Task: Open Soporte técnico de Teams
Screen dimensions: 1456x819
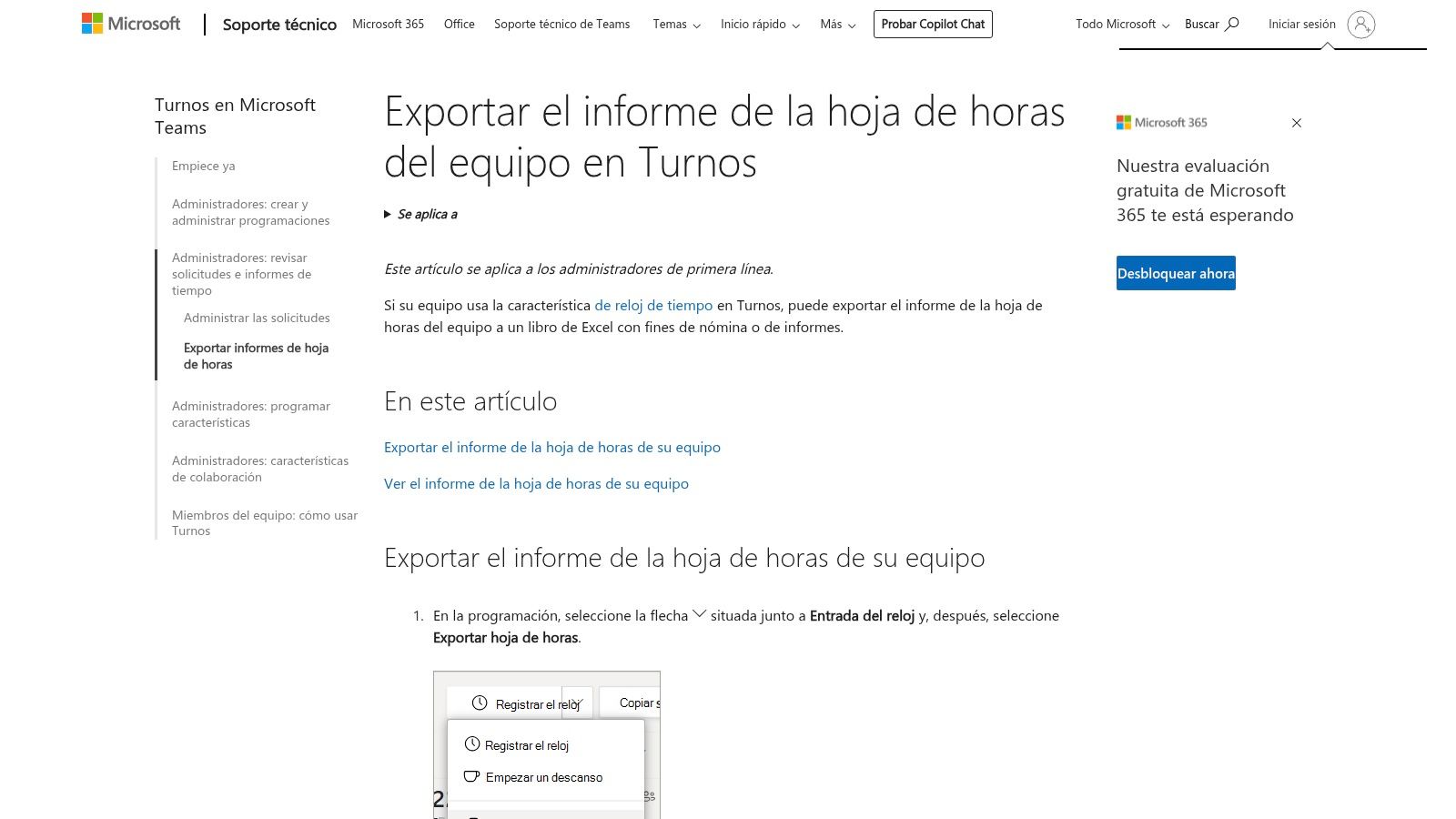Action: click(562, 24)
